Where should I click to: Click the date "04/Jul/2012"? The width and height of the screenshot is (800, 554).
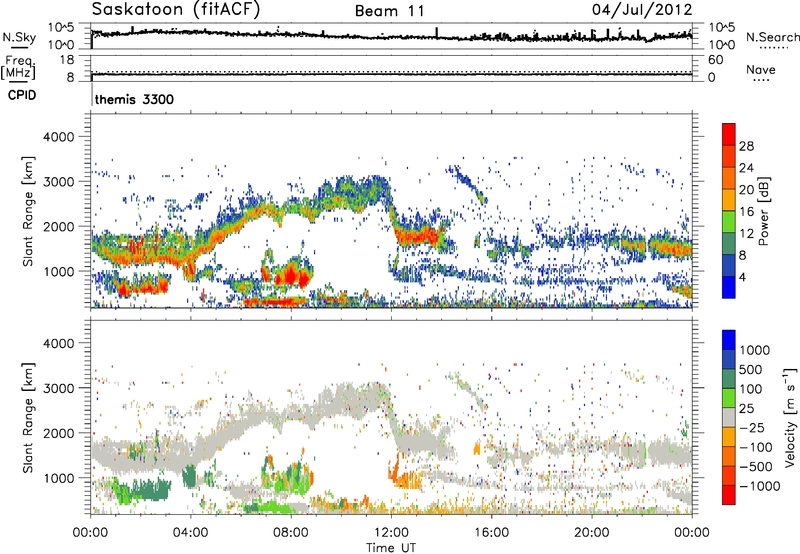(x=642, y=10)
